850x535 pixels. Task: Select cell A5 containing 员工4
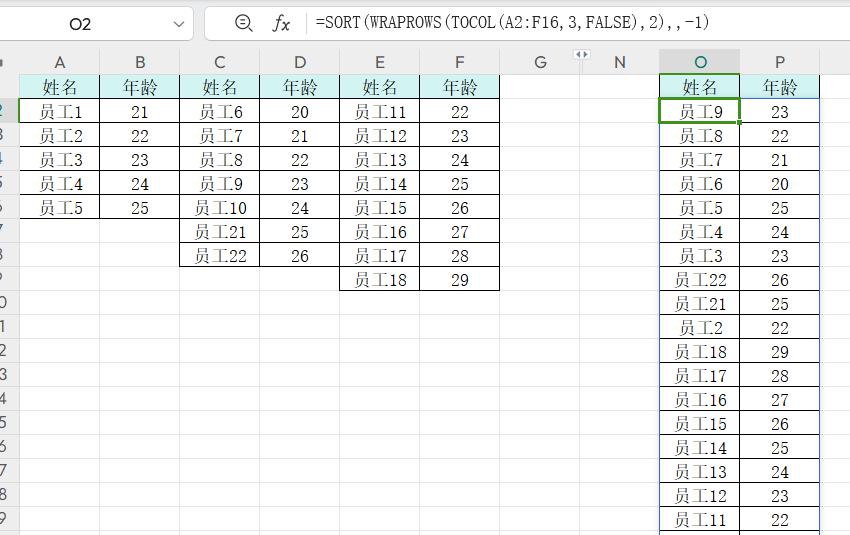[x=60, y=183]
